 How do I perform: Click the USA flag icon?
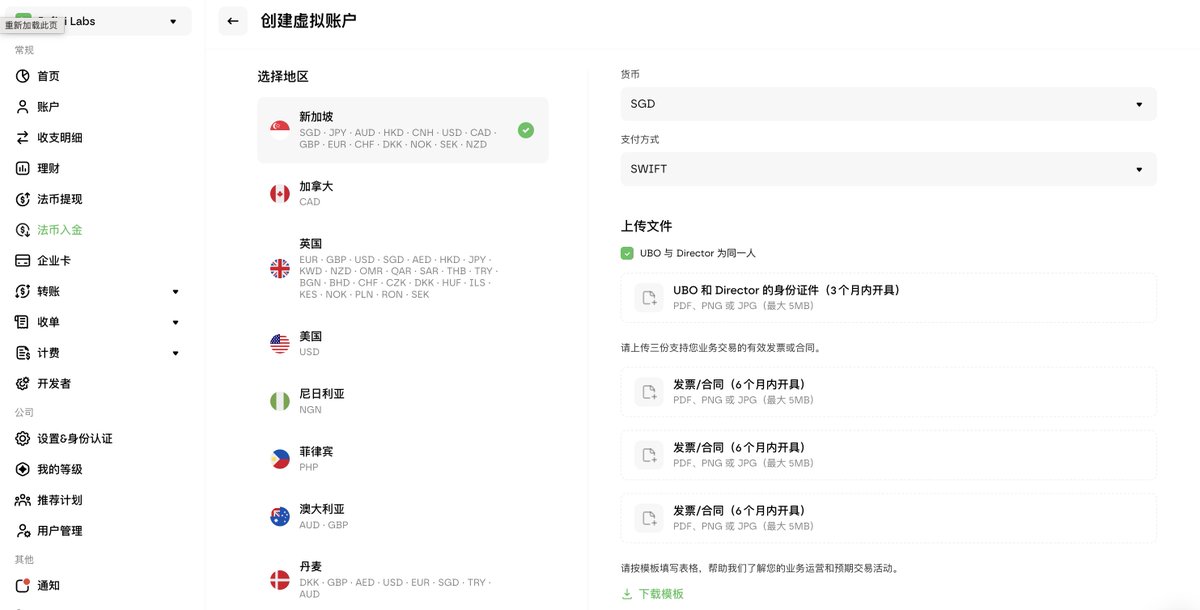click(x=280, y=344)
